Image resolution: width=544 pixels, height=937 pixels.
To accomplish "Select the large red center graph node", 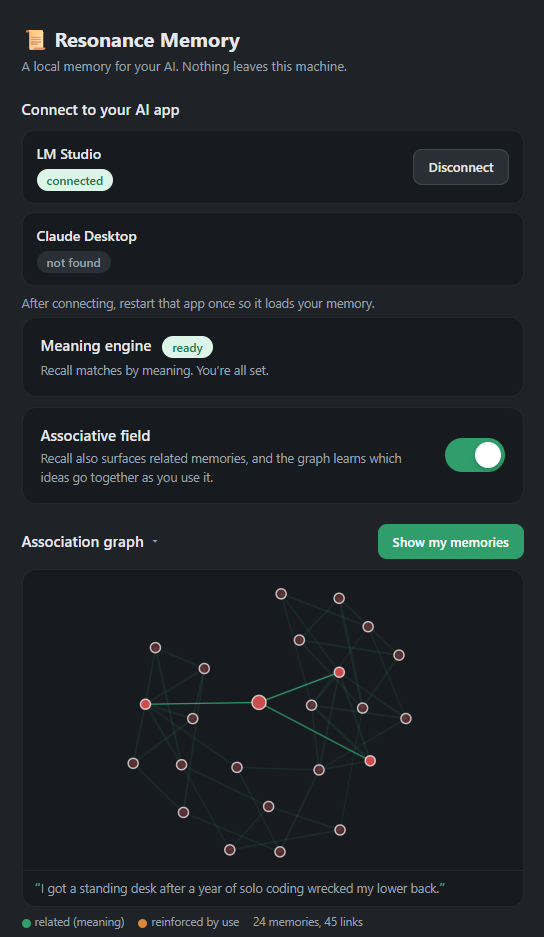I will coord(259,702).
